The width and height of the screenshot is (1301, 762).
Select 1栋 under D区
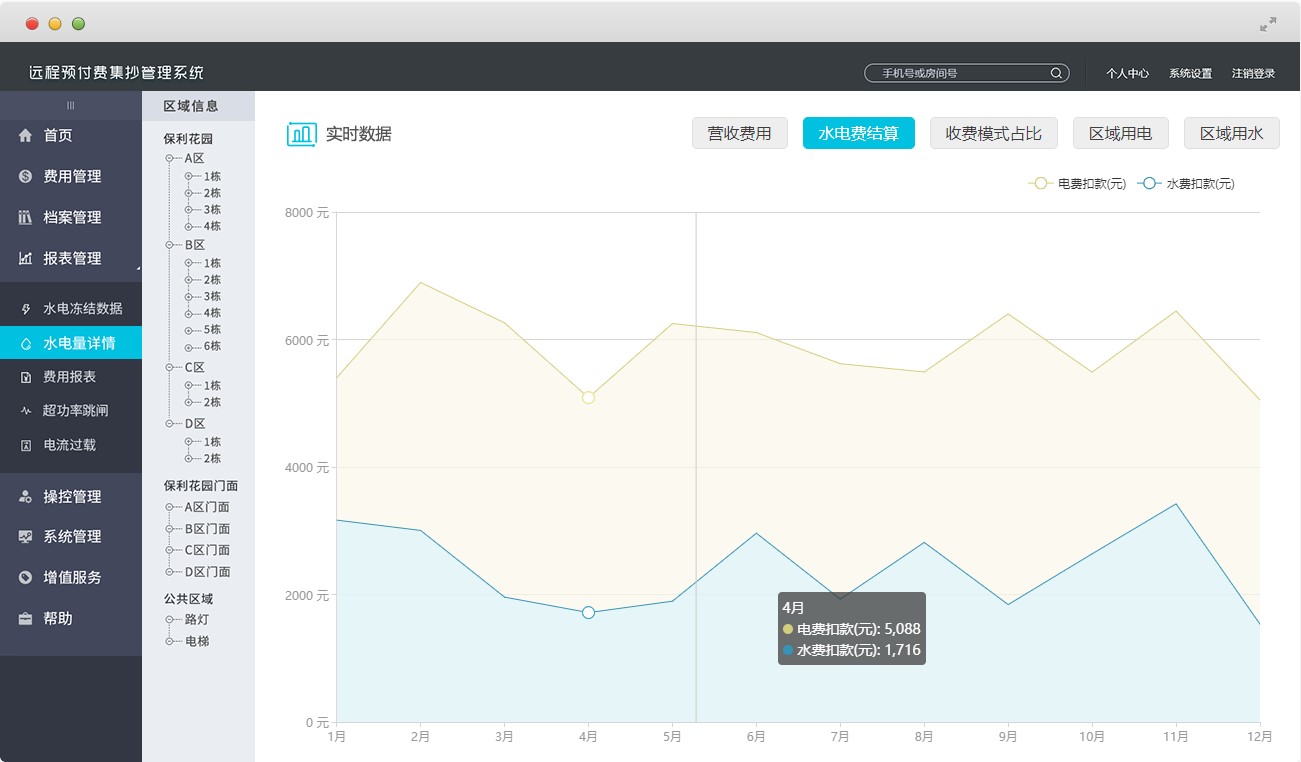point(212,442)
